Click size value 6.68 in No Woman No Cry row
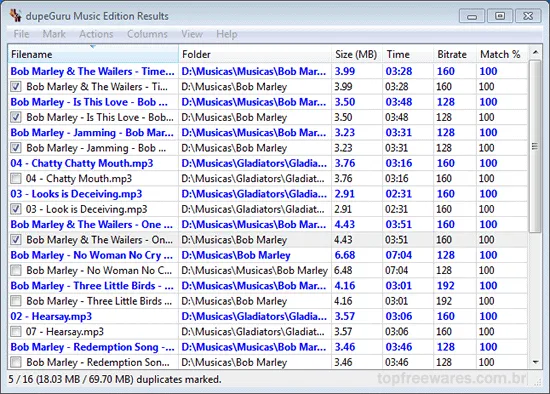The width and height of the screenshot is (550, 394). coord(345,255)
